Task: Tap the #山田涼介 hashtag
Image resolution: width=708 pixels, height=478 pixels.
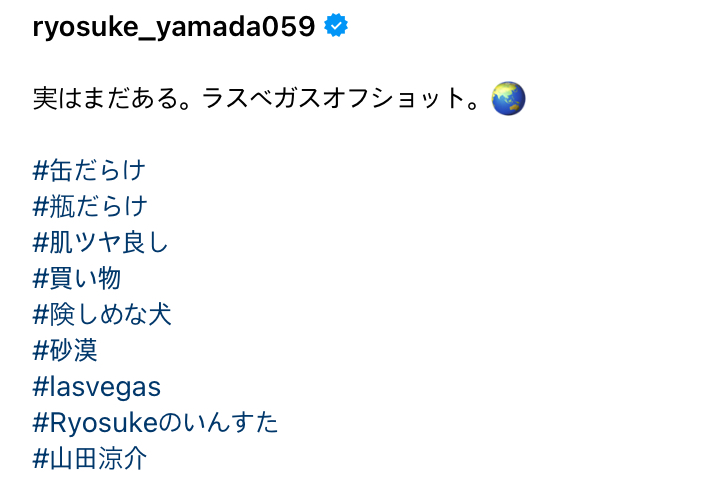Action: tap(90, 458)
